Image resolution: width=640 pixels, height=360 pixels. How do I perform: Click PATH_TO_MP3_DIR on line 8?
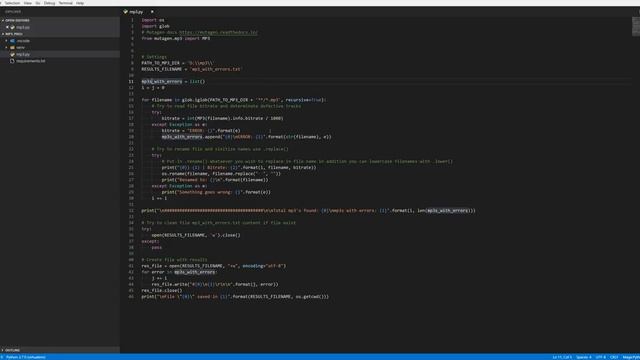point(161,63)
